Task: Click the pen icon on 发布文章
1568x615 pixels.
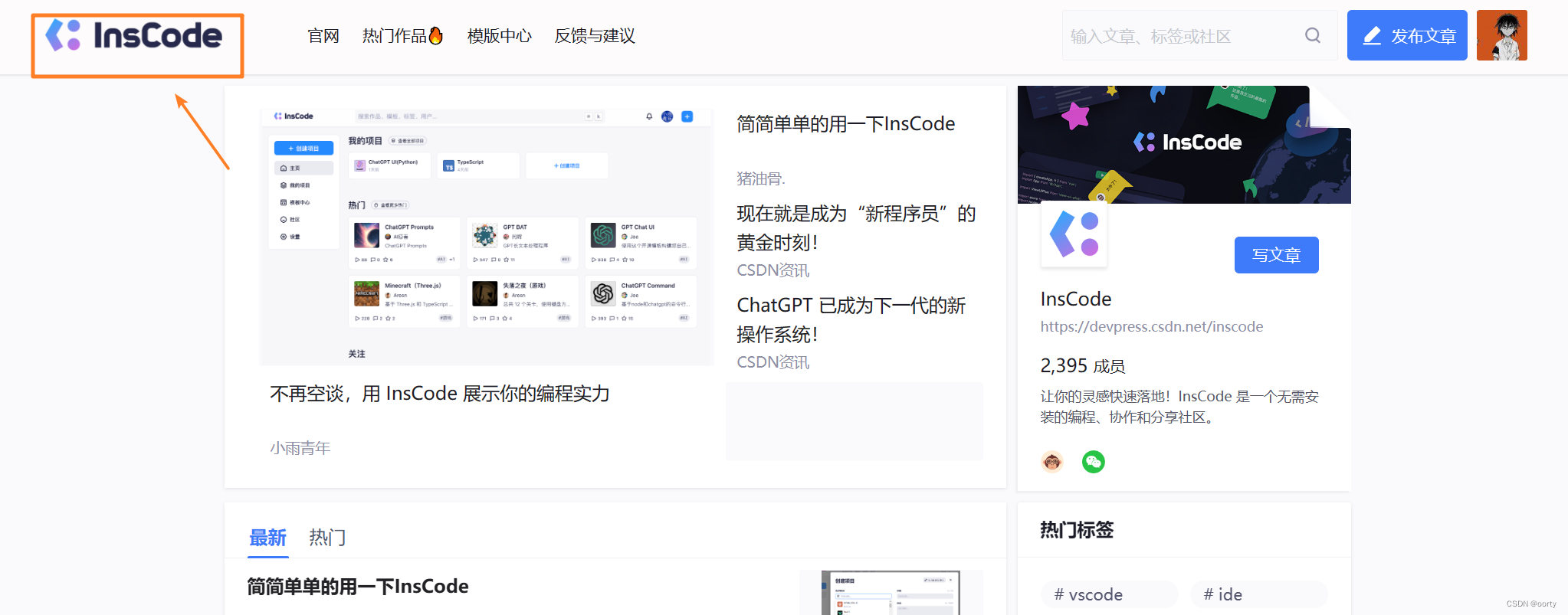Action: (x=1372, y=36)
